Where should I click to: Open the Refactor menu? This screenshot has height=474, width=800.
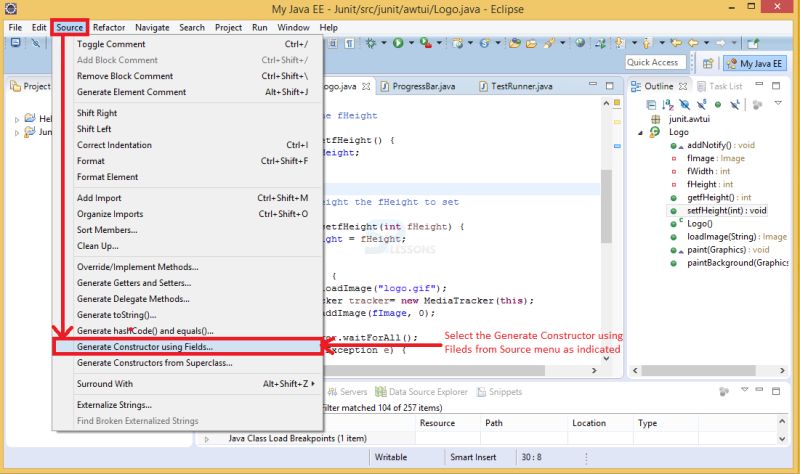109,28
